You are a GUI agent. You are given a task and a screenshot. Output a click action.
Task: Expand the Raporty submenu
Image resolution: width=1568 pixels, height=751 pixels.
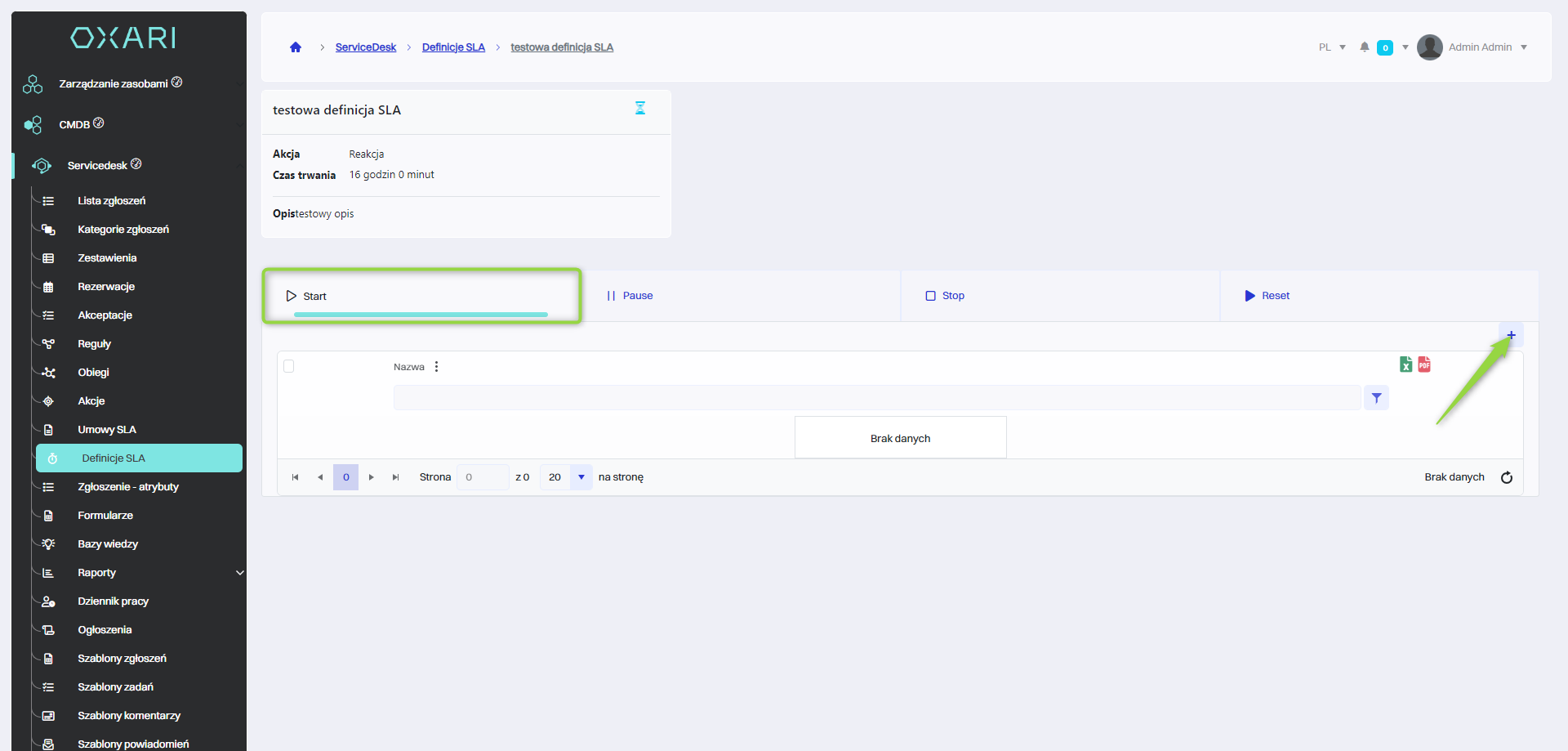tap(239, 573)
